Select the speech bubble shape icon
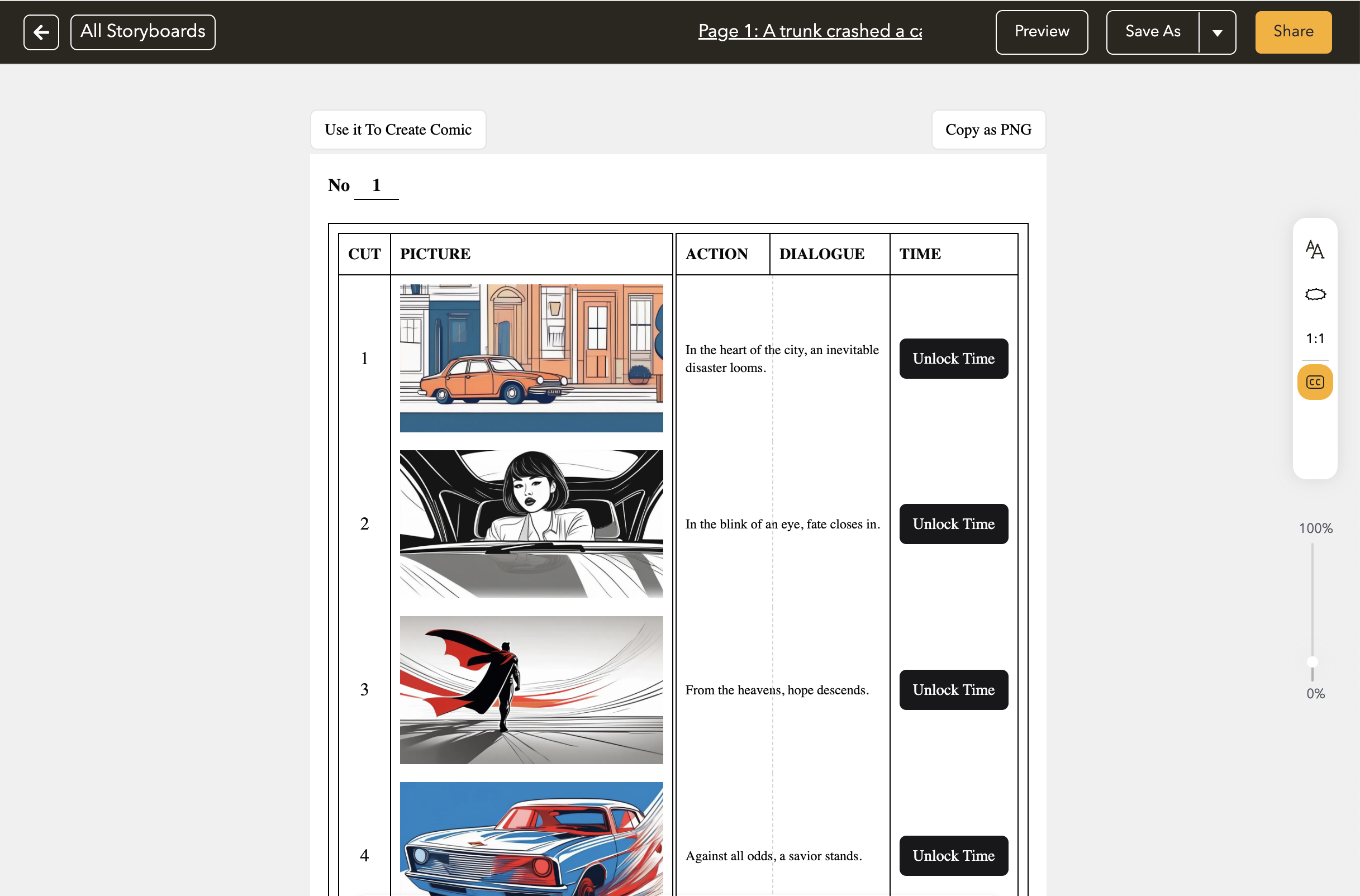 (1315, 294)
